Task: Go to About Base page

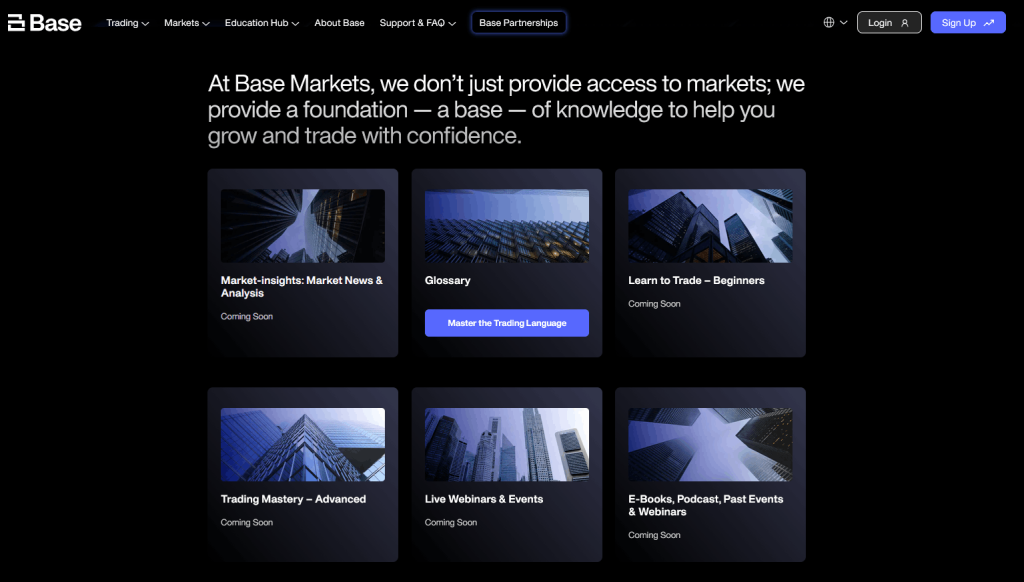Action: tap(340, 23)
